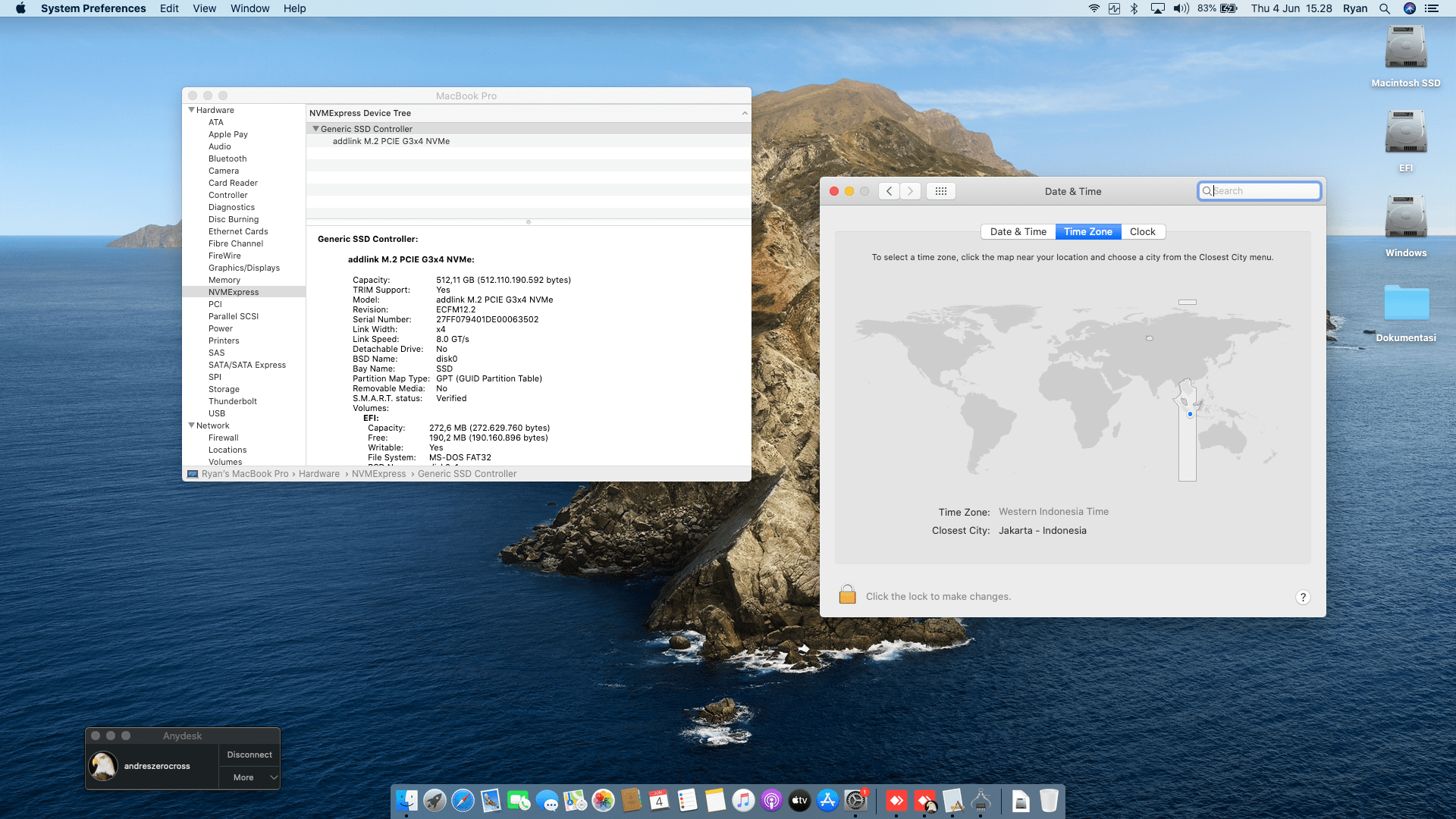Viewport: 1456px width, 819px height.
Task: Open the show all preferences grid icon
Action: pos(941,191)
